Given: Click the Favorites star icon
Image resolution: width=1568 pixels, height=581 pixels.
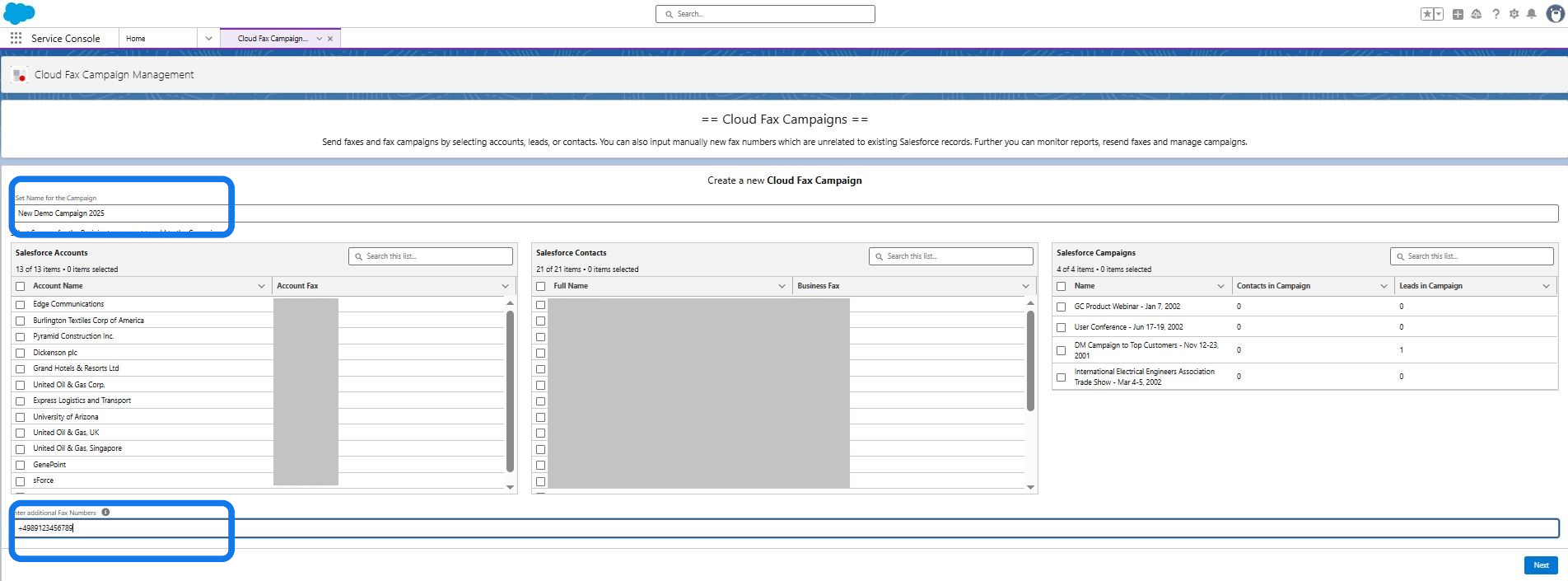Looking at the screenshot, I should [1427, 14].
